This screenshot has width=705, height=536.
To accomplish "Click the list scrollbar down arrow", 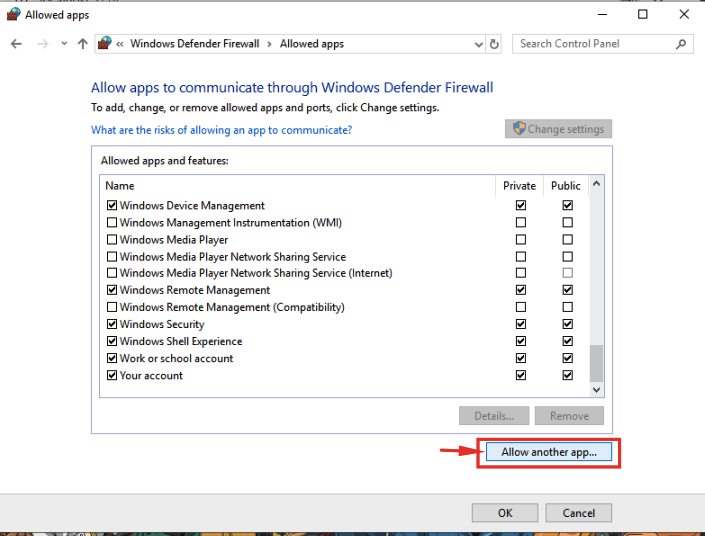I will pyautogui.click(x=596, y=390).
